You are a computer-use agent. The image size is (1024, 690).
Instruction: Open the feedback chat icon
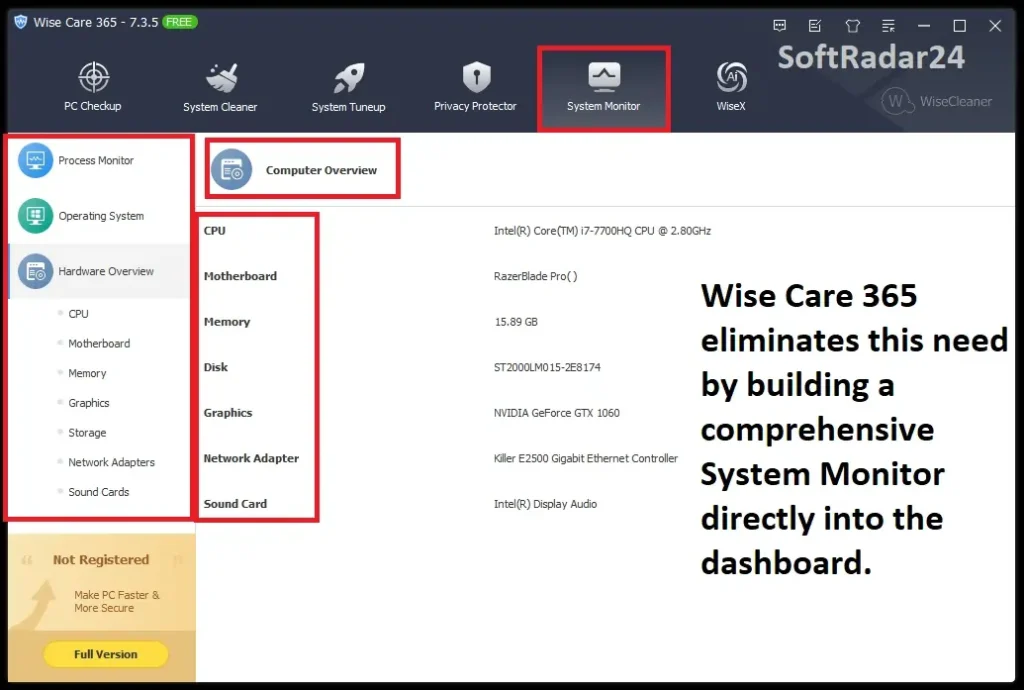coord(779,25)
